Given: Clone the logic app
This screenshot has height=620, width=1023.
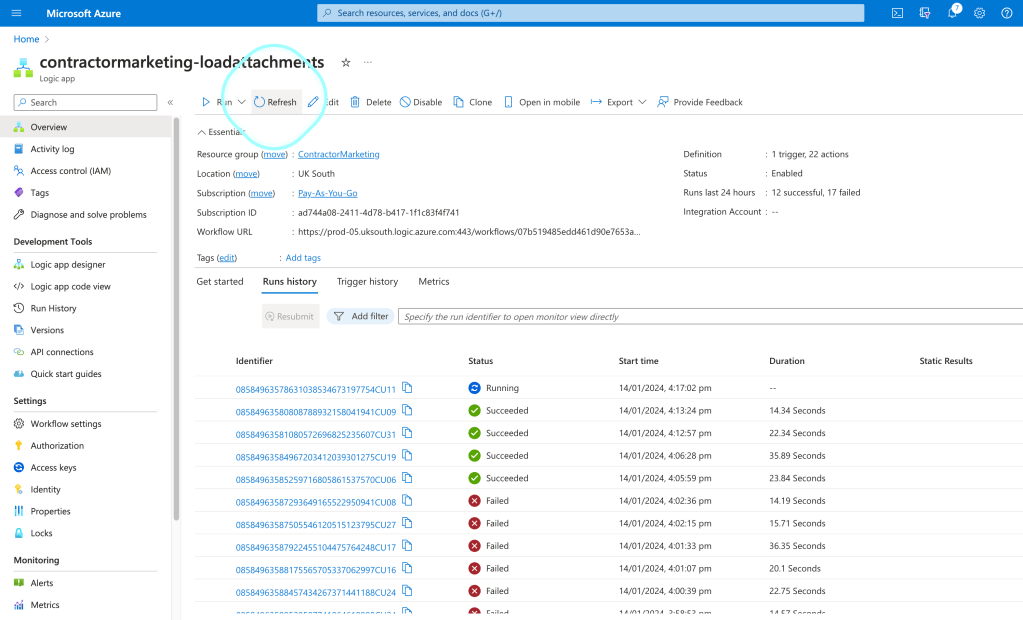Looking at the screenshot, I should point(473,102).
